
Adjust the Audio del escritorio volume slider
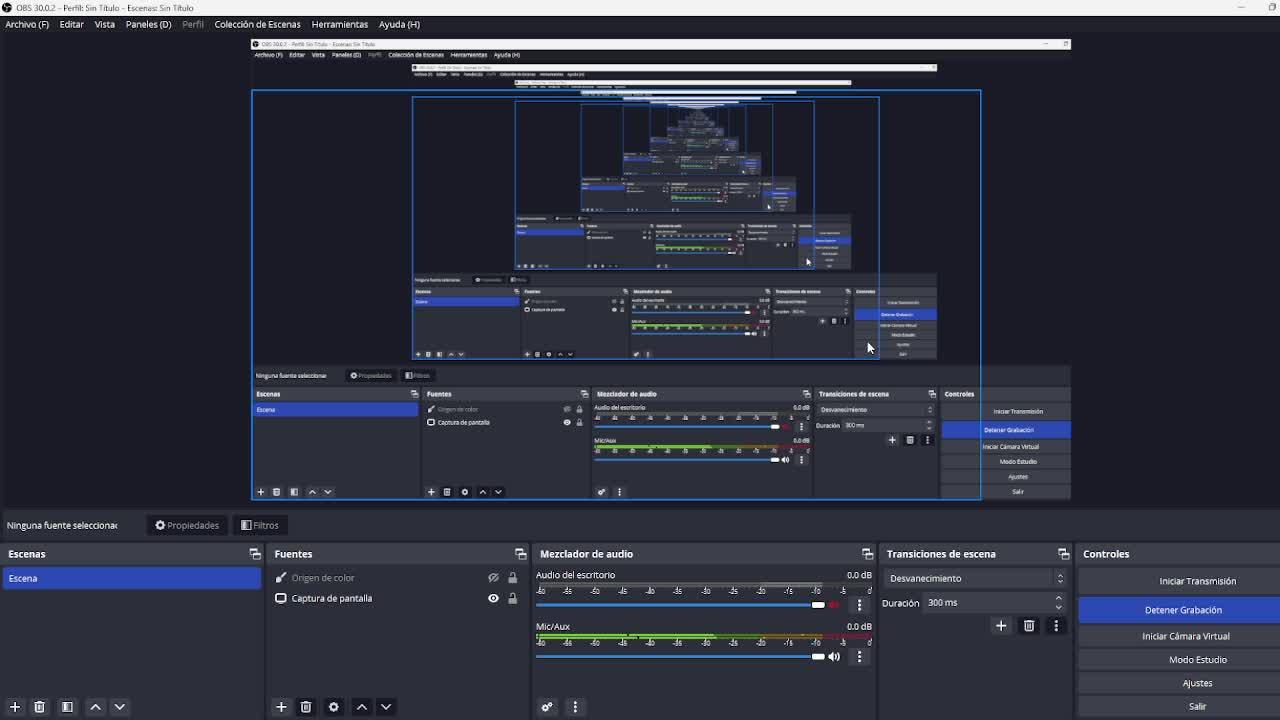tap(818, 605)
